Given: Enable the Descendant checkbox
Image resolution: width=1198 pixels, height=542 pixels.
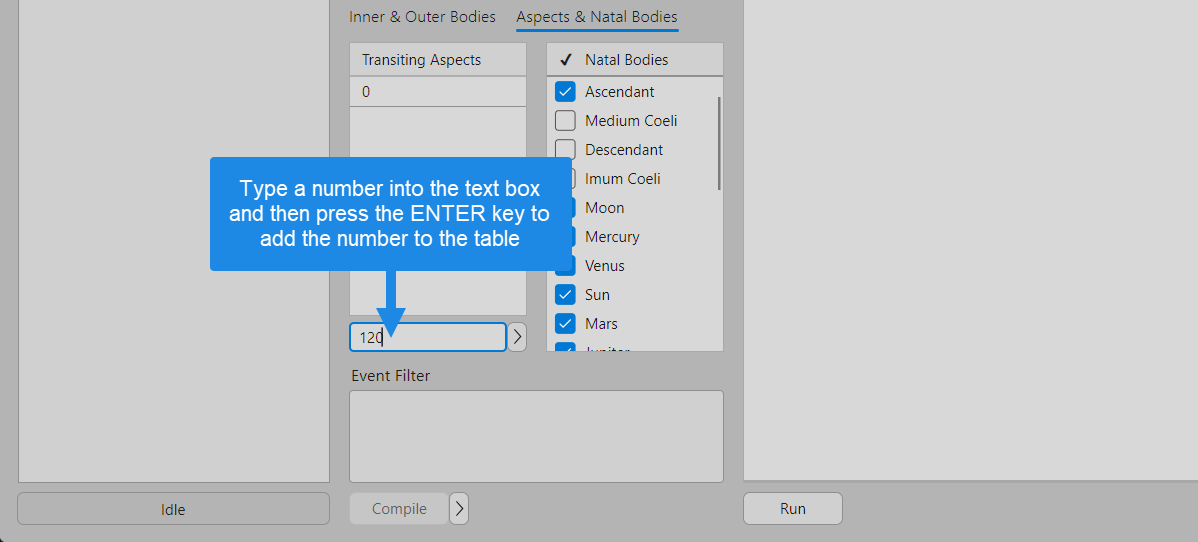Looking at the screenshot, I should (x=565, y=150).
